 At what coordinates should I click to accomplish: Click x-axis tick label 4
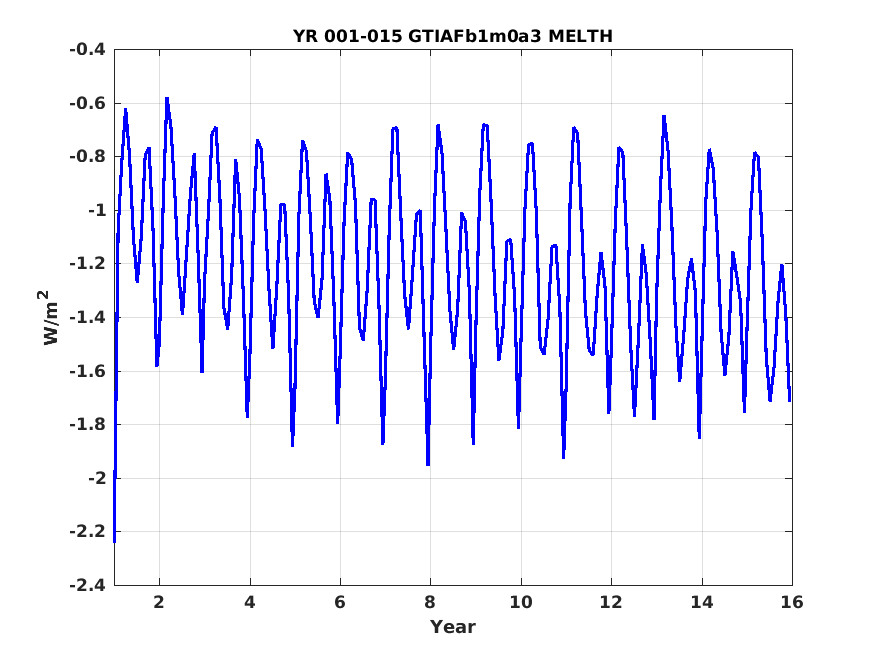pos(249,602)
